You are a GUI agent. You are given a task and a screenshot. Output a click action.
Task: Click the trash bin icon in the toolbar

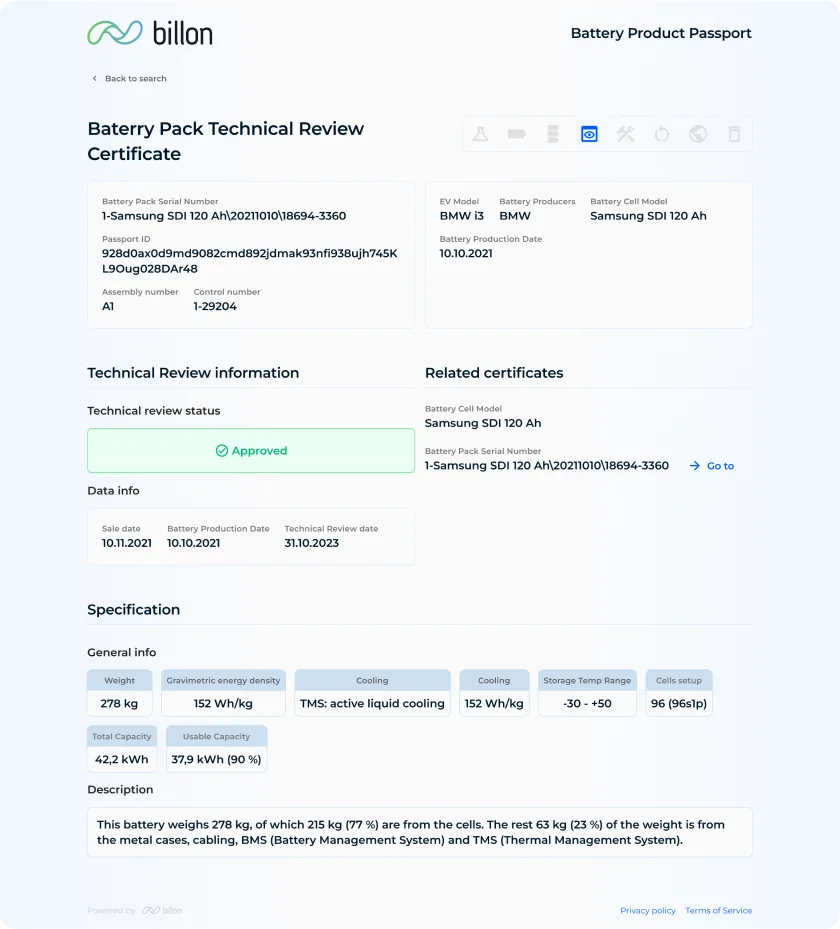(735, 134)
